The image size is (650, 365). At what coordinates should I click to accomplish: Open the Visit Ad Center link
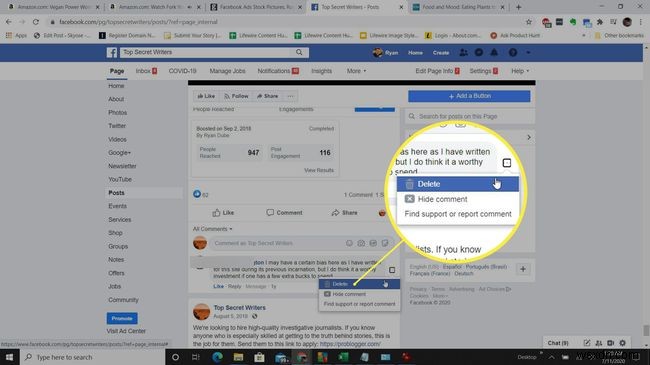(126, 331)
